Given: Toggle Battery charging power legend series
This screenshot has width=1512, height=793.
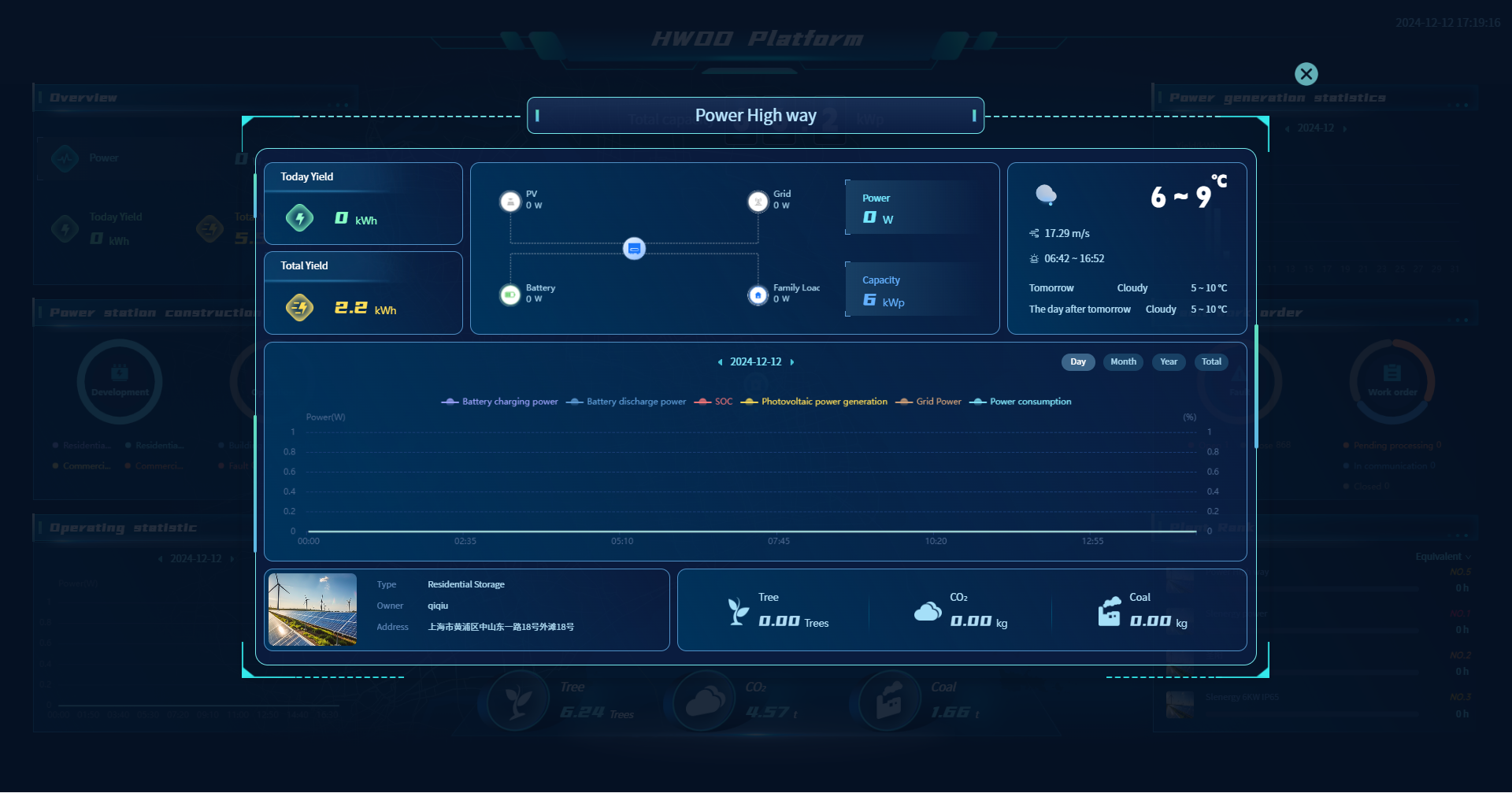Looking at the screenshot, I should point(500,402).
